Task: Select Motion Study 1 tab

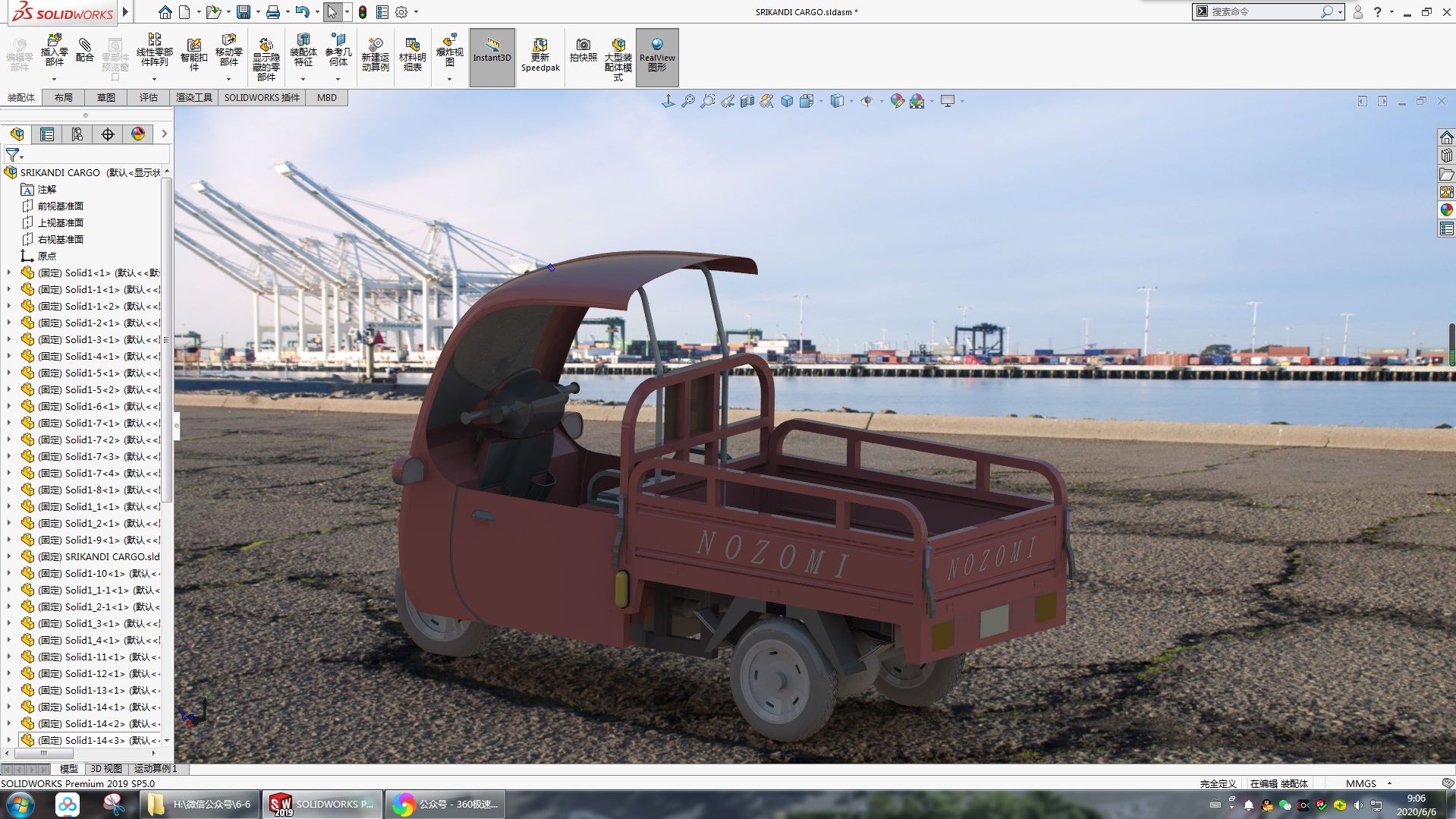Action: click(156, 769)
